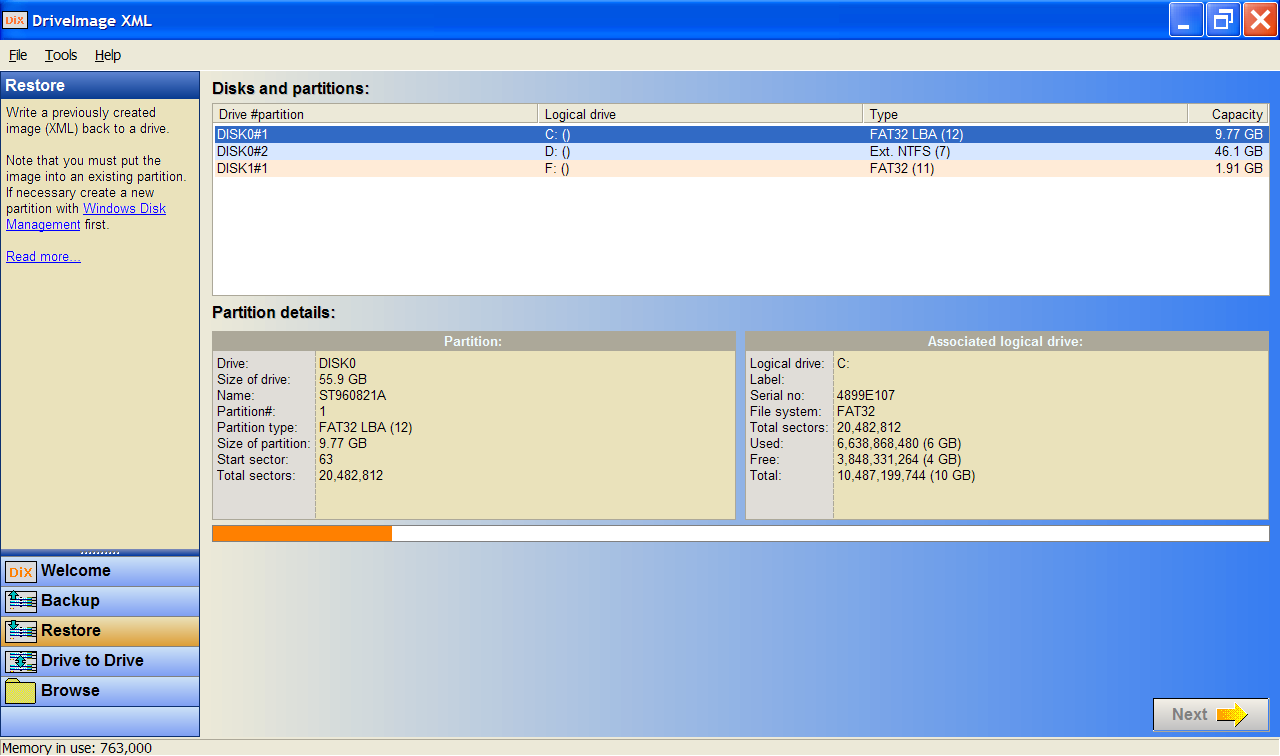
Task: Click the DiX Welcome icon in sidebar
Action: [20, 572]
